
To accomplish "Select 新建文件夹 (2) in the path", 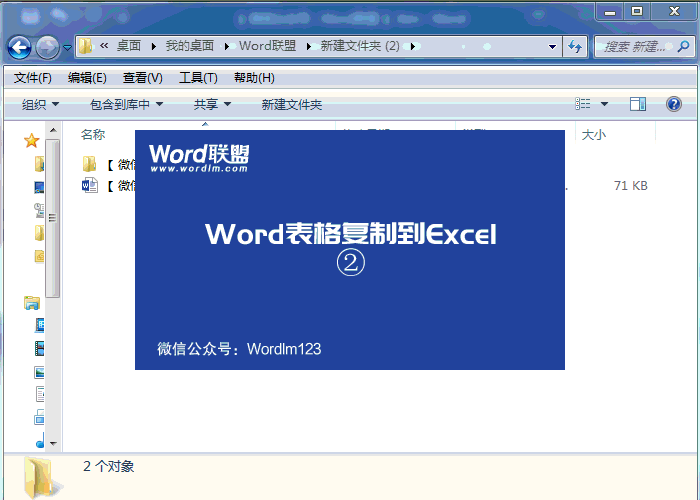I will 360,46.
